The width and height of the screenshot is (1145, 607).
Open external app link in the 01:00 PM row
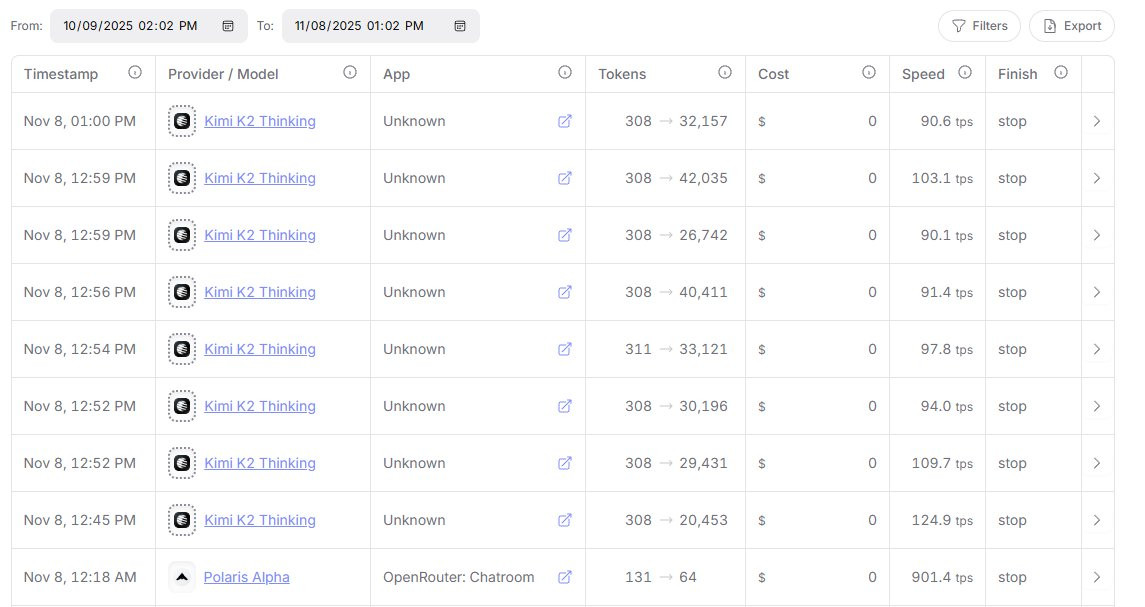click(x=565, y=121)
